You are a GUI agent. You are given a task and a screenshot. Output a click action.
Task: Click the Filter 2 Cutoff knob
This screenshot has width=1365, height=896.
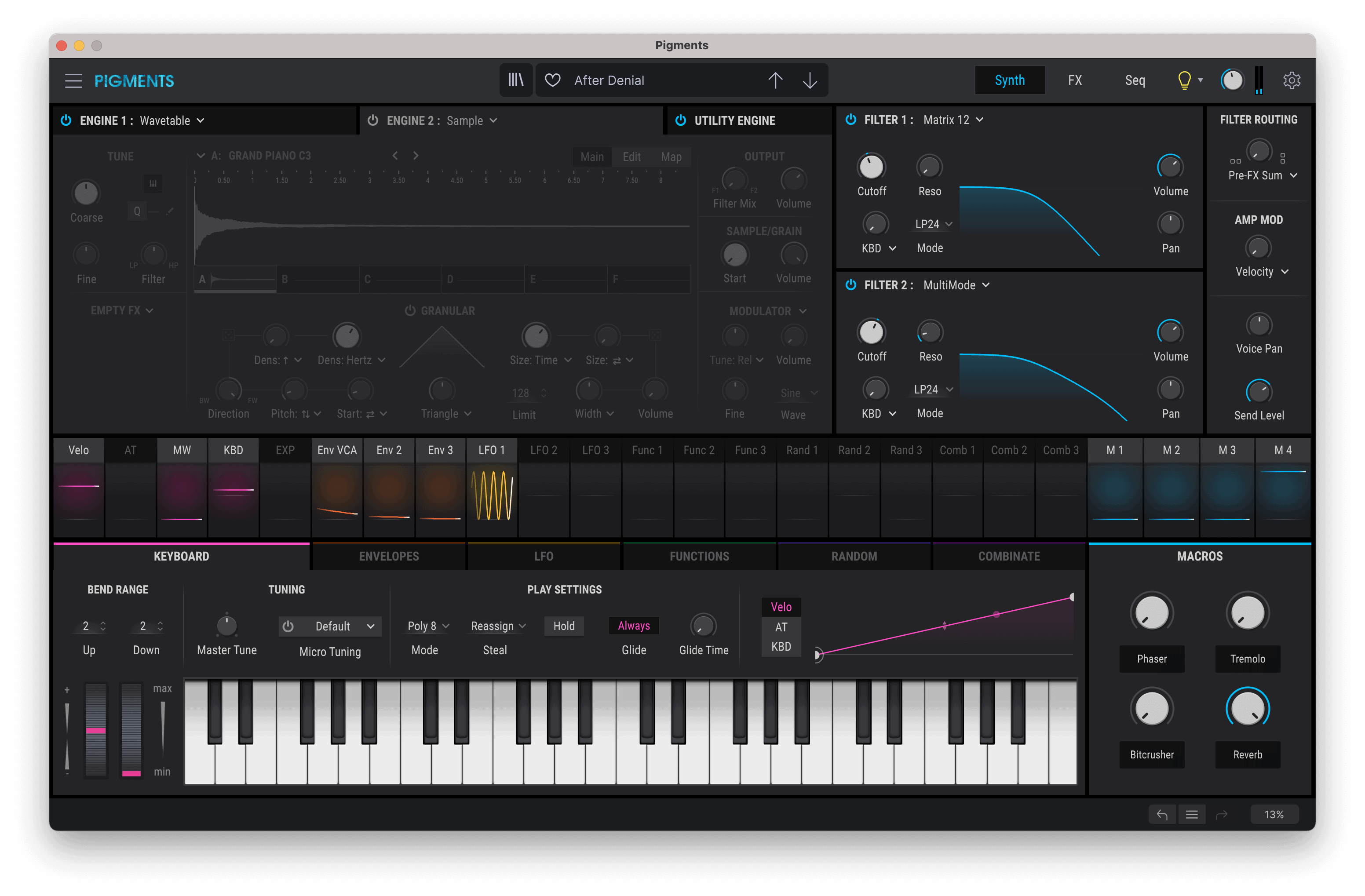(871, 332)
